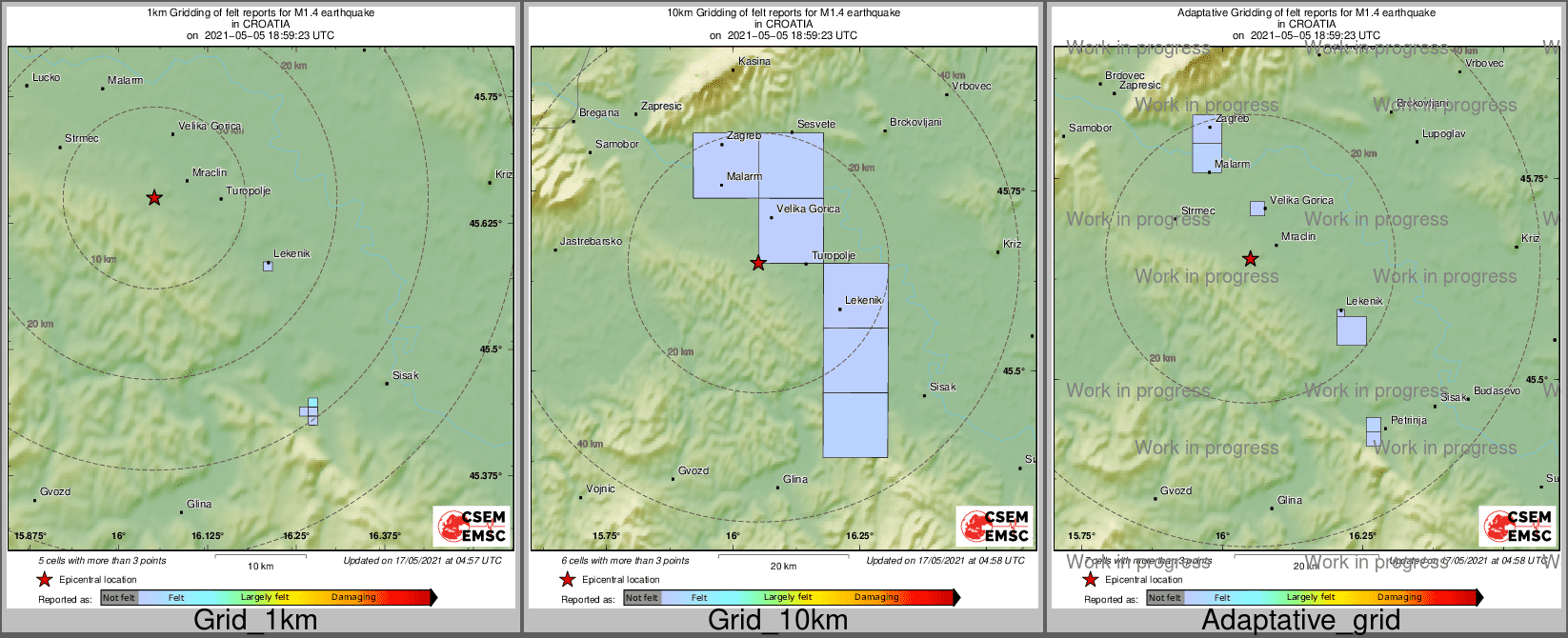This screenshot has width=1568, height=638.
Task: Click the Lekenik felt cell on Grid_10km map
Action: (855, 295)
